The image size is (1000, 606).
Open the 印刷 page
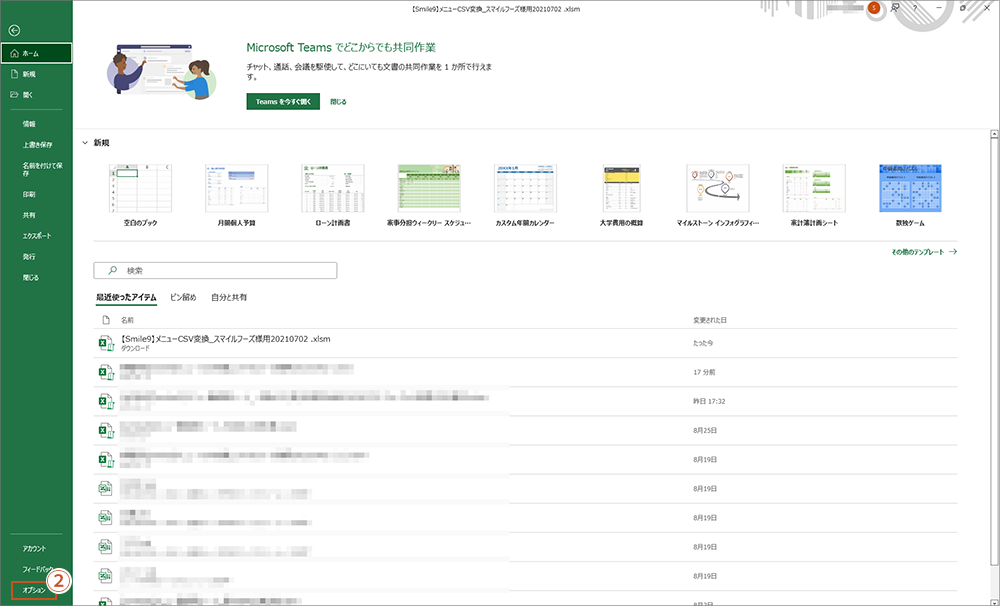(29, 194)
